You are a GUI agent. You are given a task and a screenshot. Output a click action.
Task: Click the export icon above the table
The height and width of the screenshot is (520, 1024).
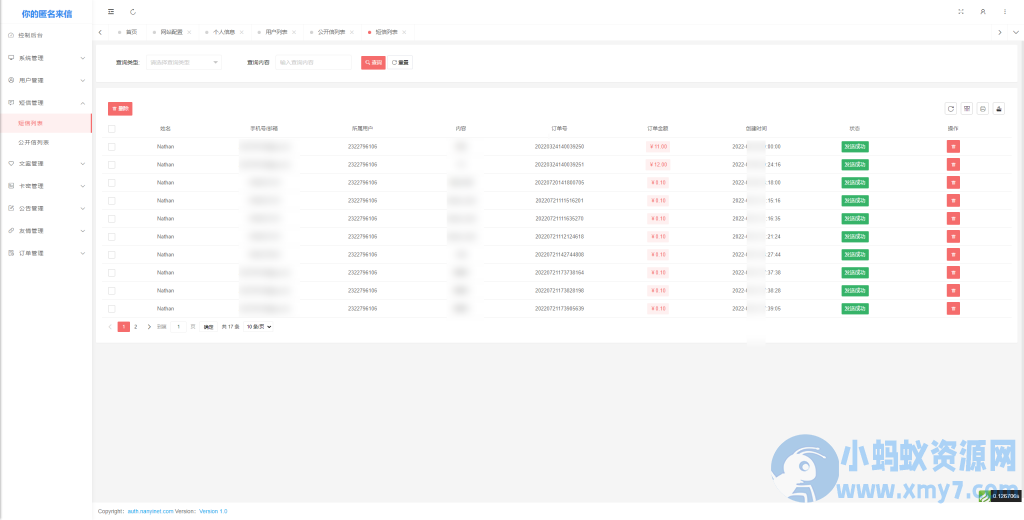998,108
